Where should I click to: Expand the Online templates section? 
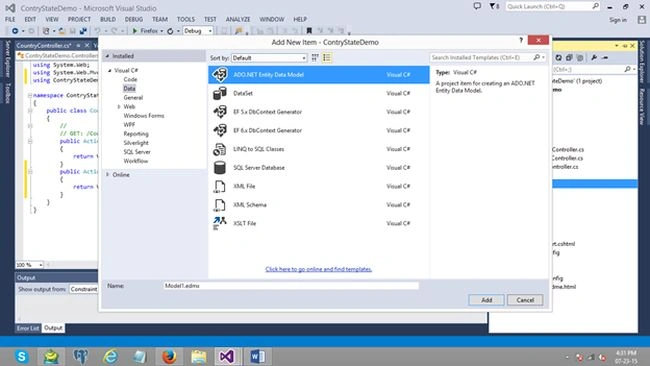click(x=108, y=175)
